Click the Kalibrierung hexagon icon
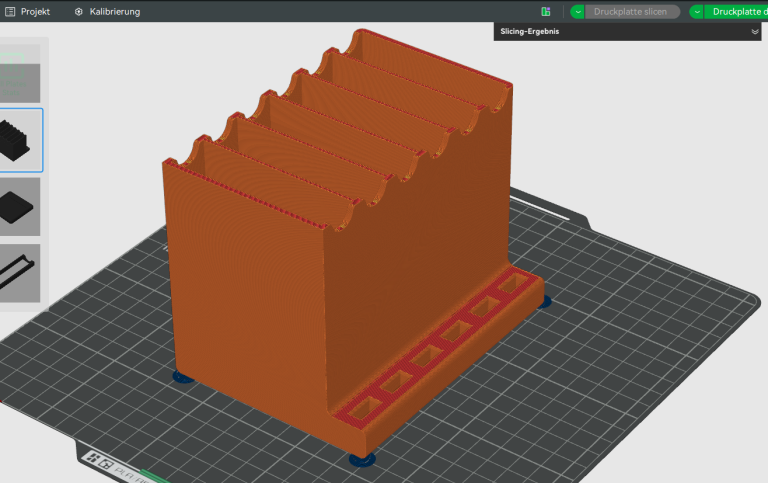The width and height of the screenshot is (768, 483). [x=79, y=11]
